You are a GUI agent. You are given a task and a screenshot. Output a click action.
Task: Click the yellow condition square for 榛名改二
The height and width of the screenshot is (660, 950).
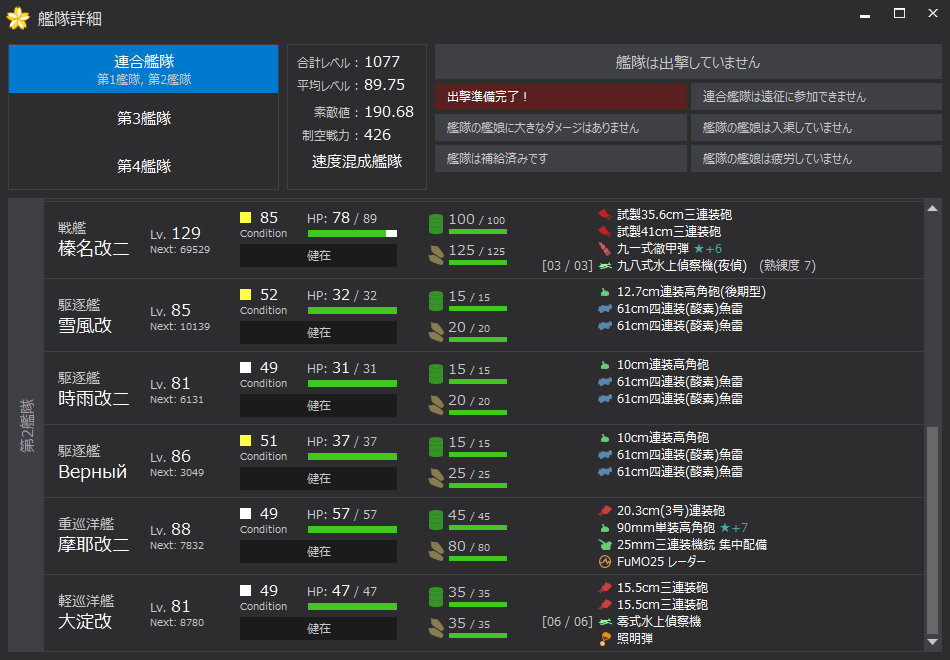(x=246, y=218)
